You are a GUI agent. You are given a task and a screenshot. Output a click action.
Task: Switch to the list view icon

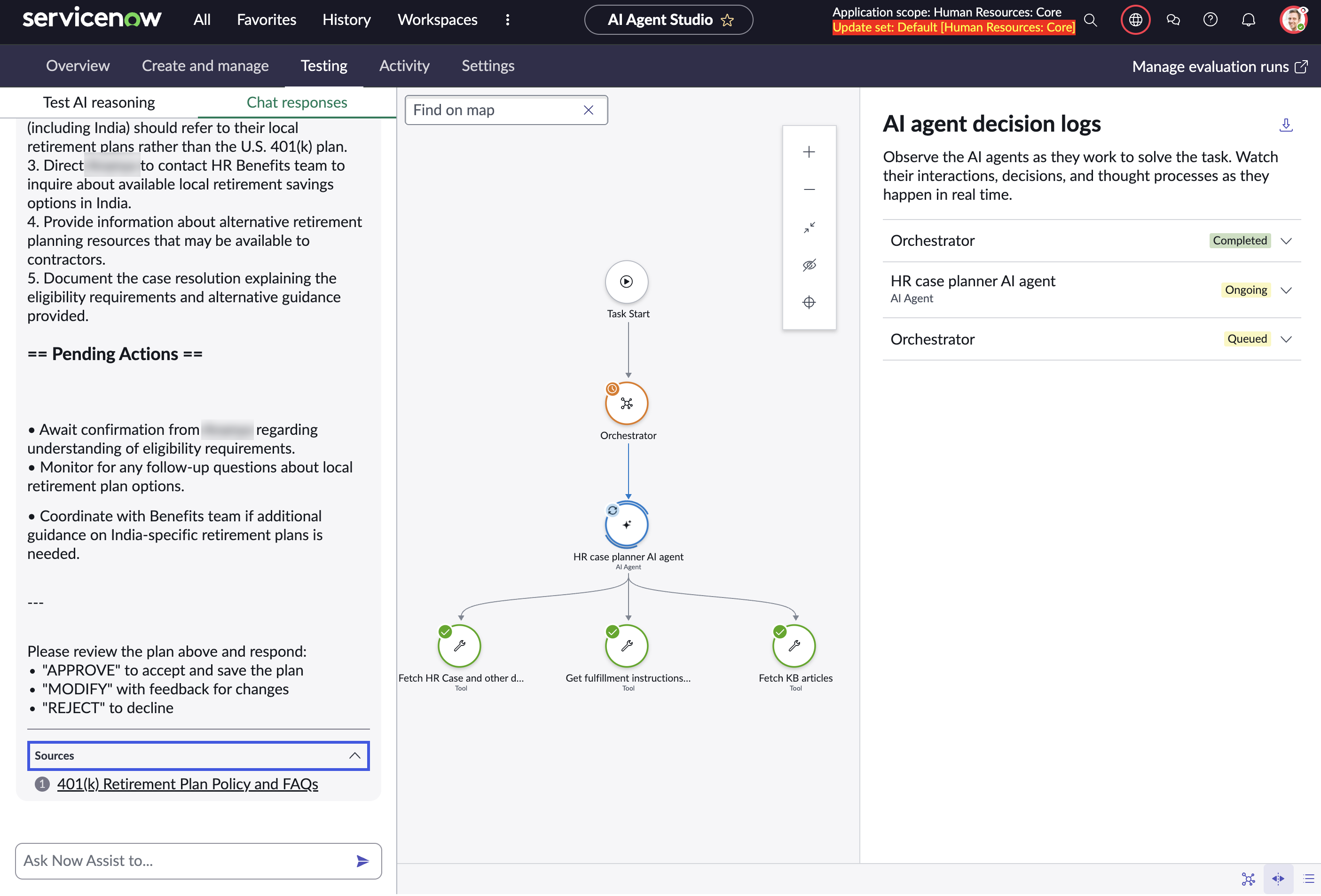click(x=1308, y=880)
